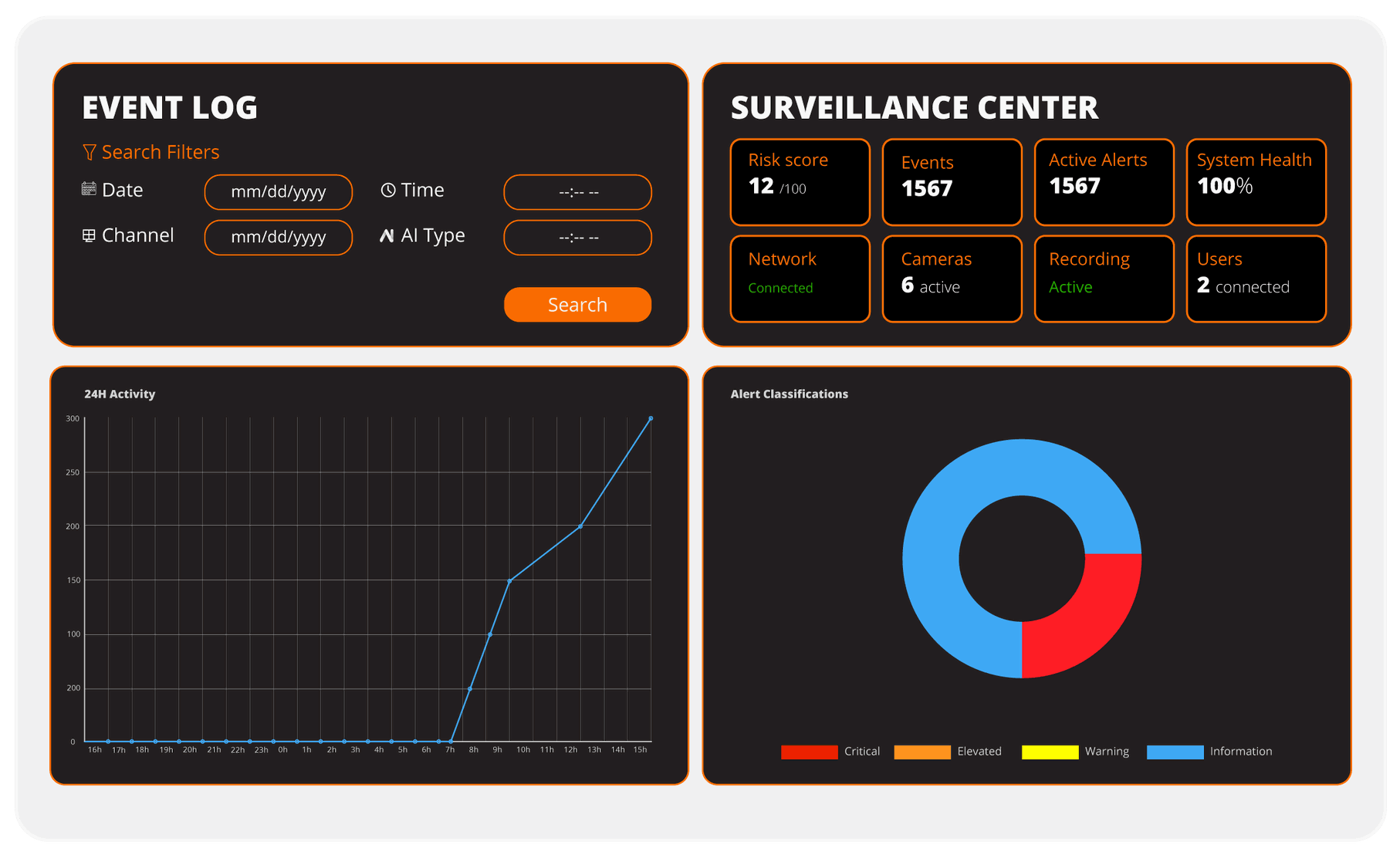Image resolution: width=1400 pixels, height=862 pixels.
Task: Select the Events count card
Action: (x=952, y=182)
